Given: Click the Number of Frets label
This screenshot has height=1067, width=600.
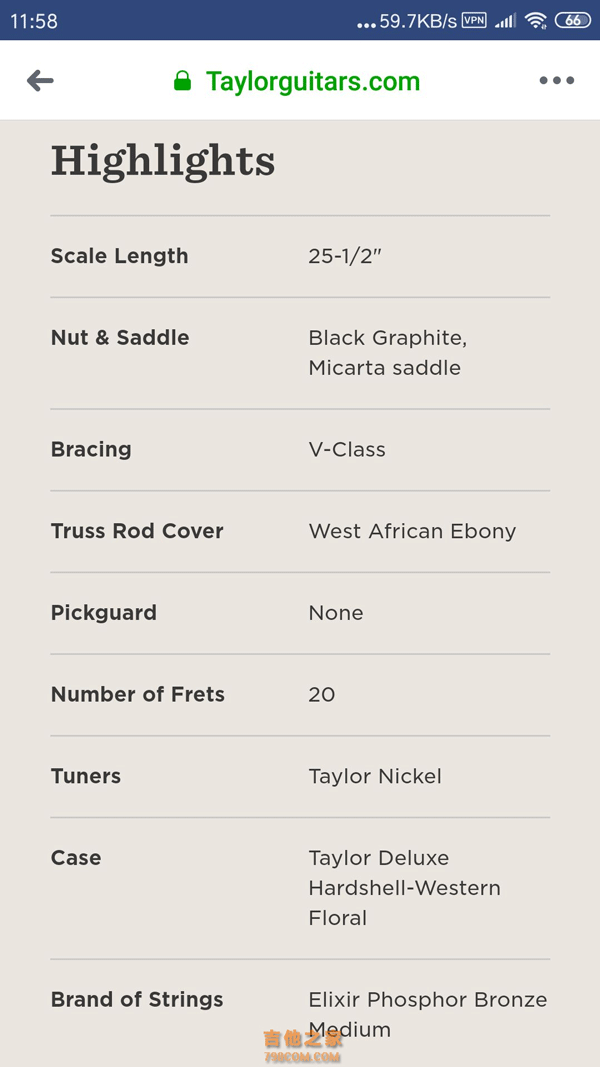Looking at the screenshot, I should [x=138, y=694].
